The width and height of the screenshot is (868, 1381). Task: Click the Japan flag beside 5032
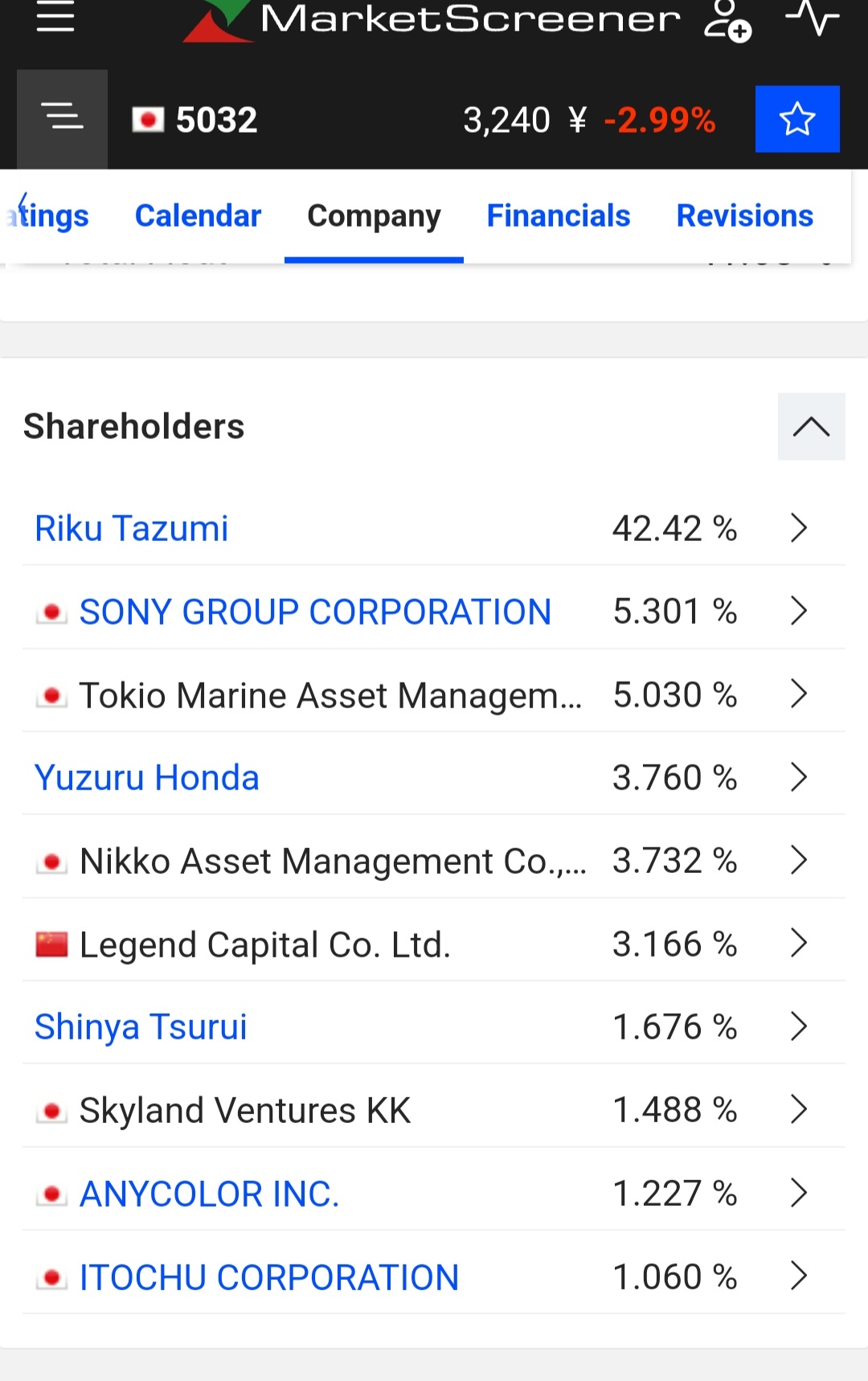point(148,120)
